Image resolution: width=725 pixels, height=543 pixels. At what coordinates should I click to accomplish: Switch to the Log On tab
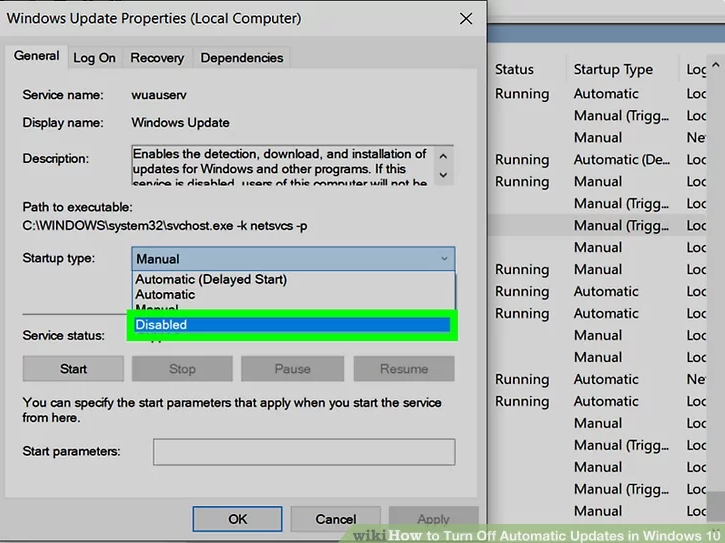(x=94, y=58)
